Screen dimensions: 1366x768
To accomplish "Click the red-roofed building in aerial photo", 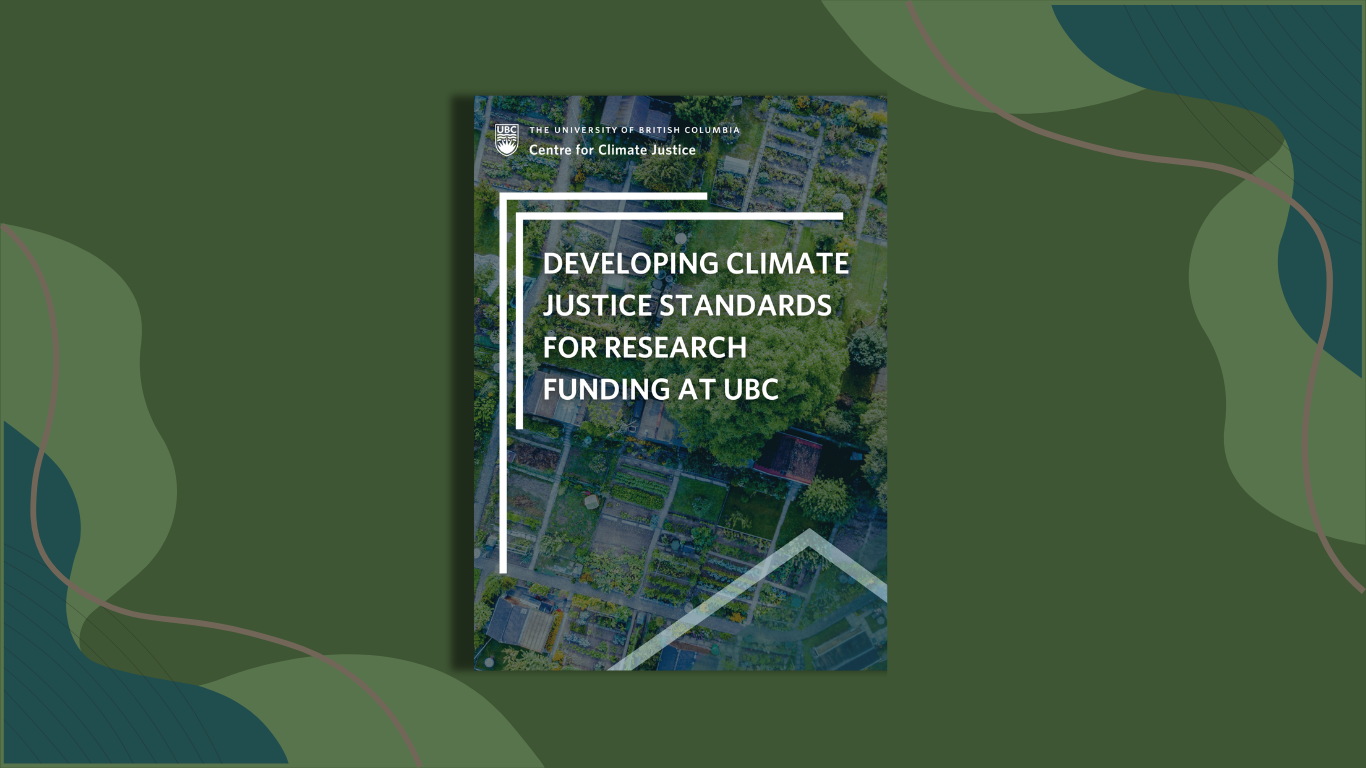I will point(789,456).
